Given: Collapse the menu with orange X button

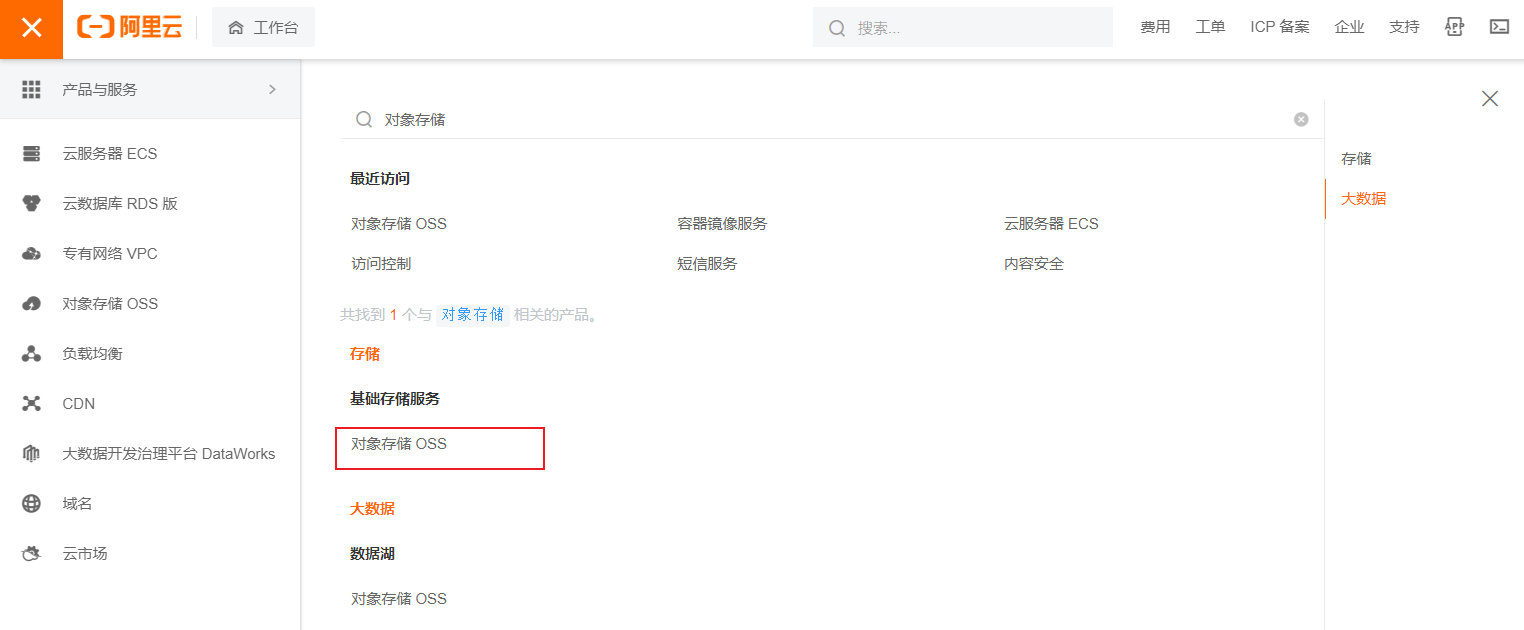Looking at the screenshot, I should click(x=32, y=28).
